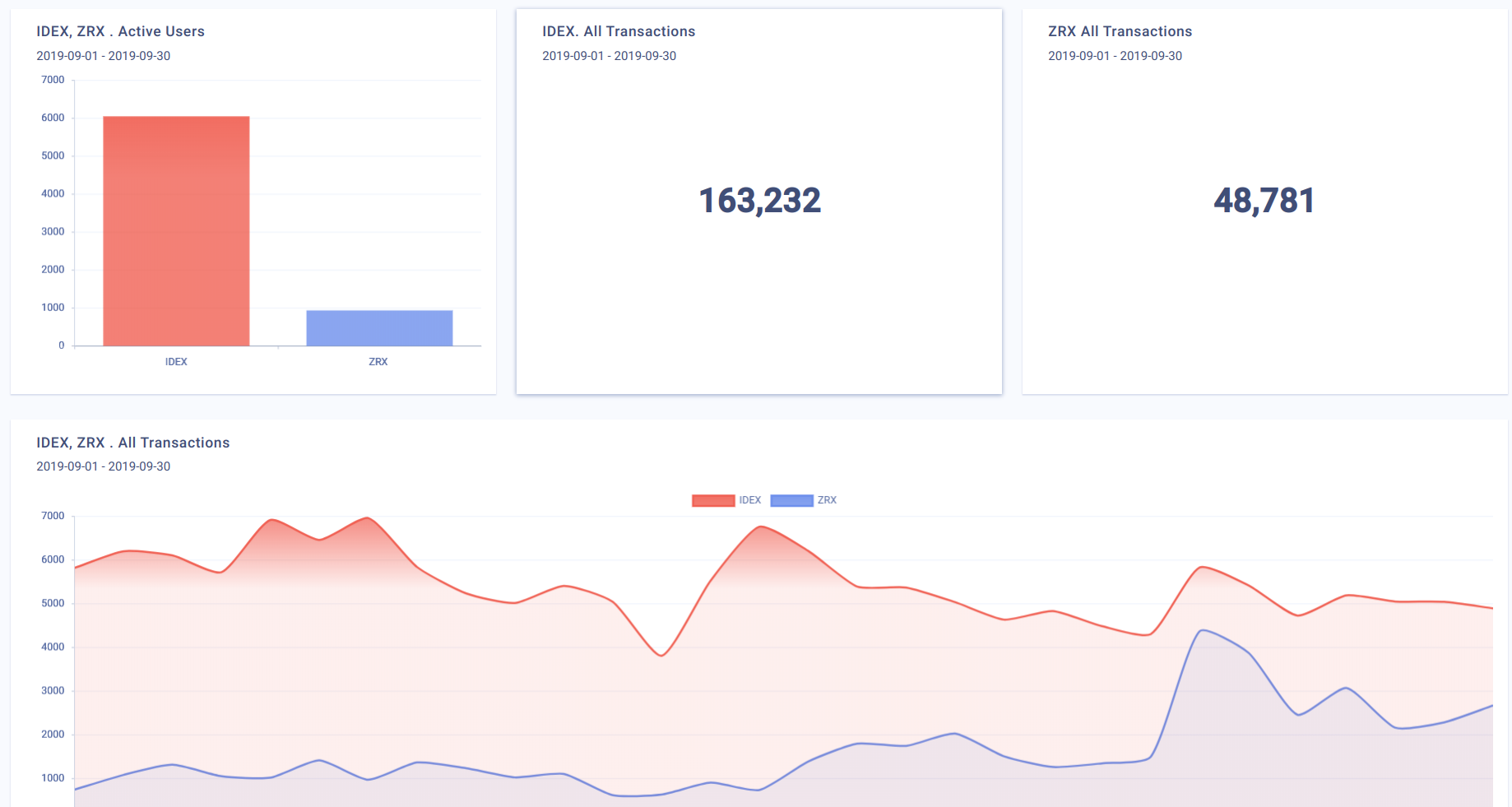Click the blue ZRX bar in Active Users

tap(379, 327)
